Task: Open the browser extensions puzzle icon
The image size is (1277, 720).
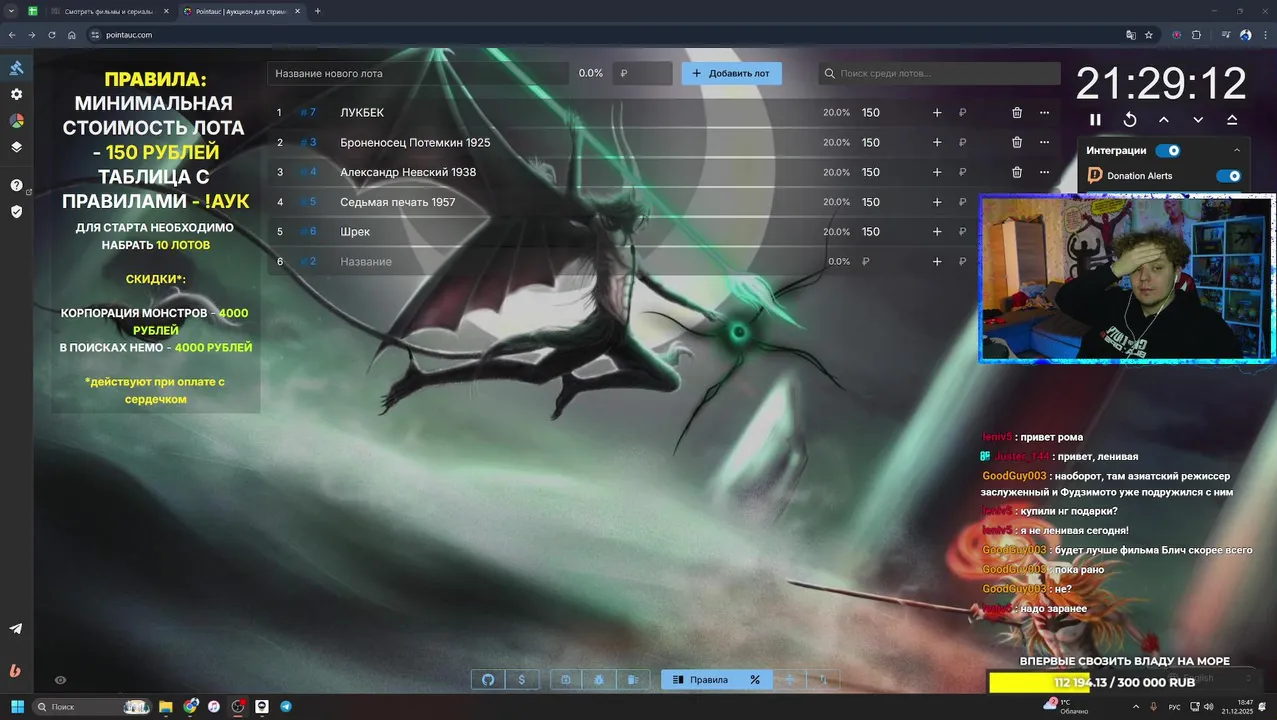Action: coord(1196,35)
